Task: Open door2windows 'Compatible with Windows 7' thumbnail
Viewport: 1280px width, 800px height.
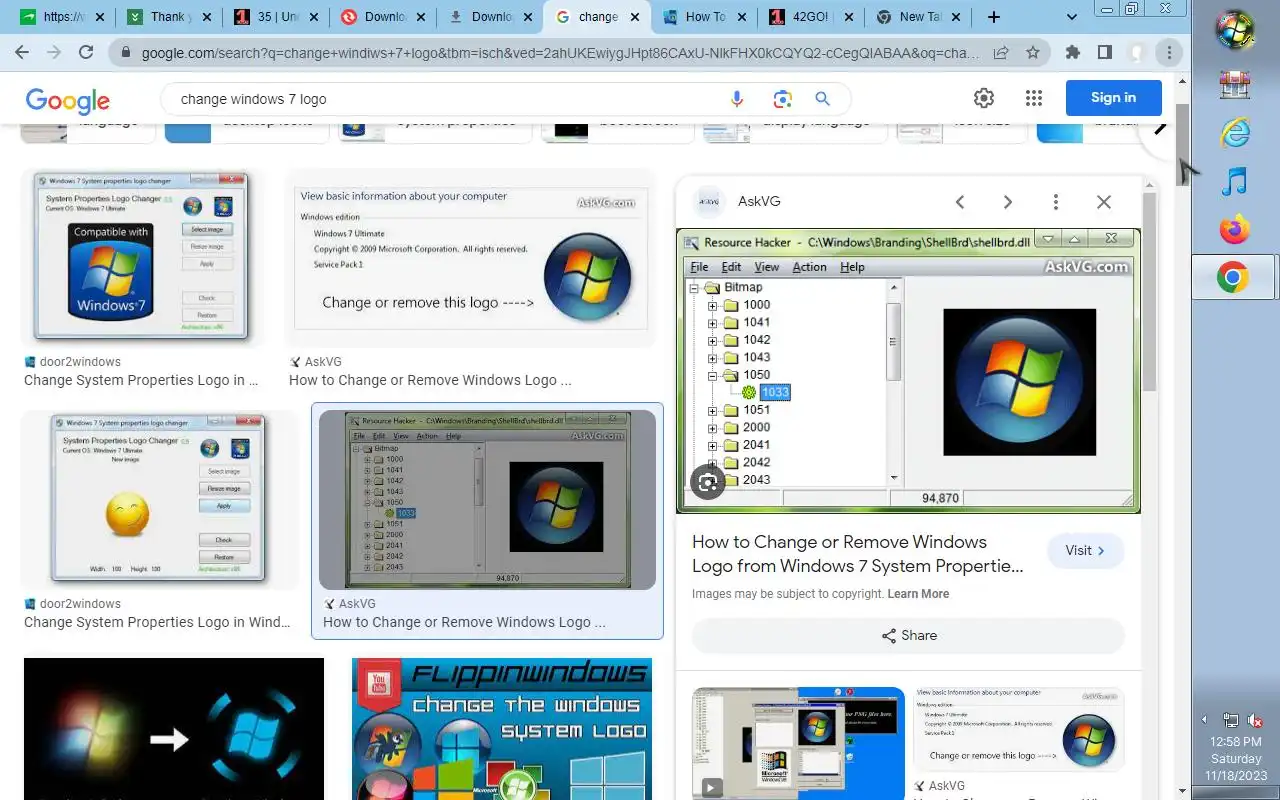Action: [x=140, y=258]
